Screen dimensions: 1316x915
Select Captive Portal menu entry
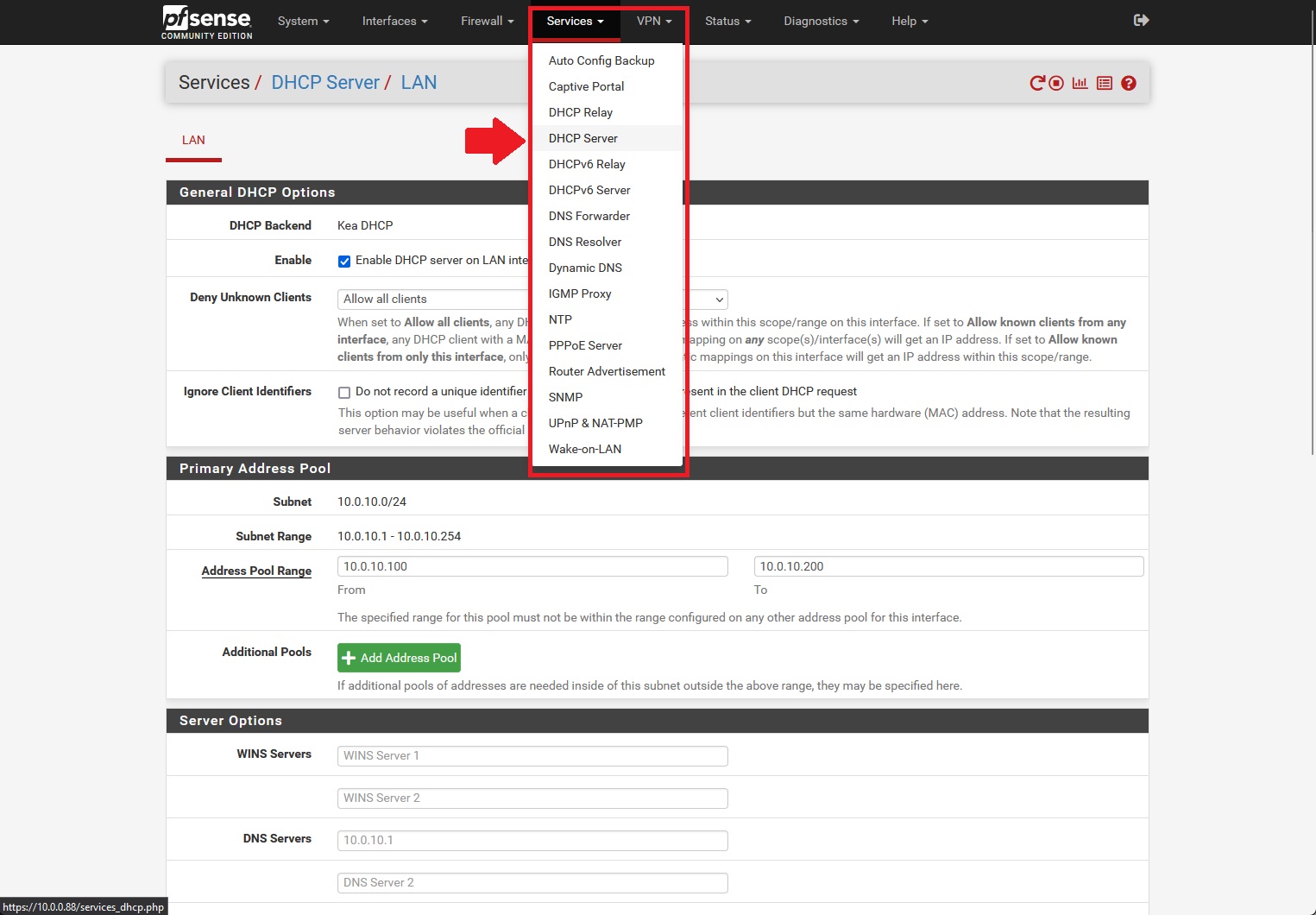[608, 86]
